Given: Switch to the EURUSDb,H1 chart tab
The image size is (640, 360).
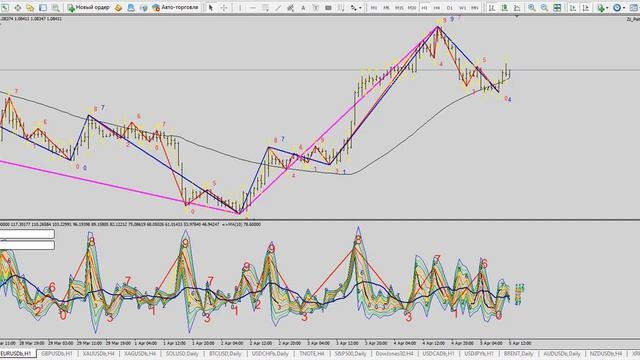Looking at the screenshot, I should coord(17,353).
